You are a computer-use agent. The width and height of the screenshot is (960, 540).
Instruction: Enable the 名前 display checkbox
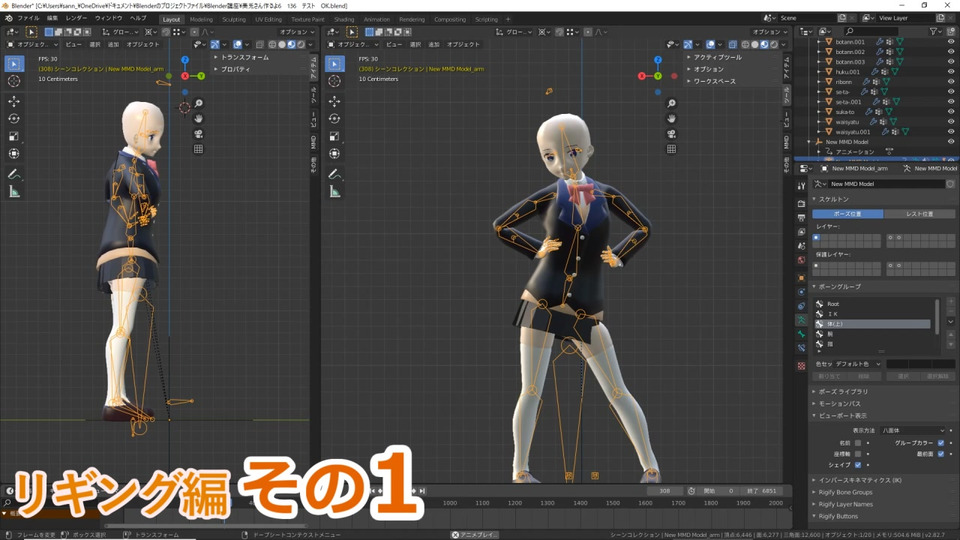(859, 442)
